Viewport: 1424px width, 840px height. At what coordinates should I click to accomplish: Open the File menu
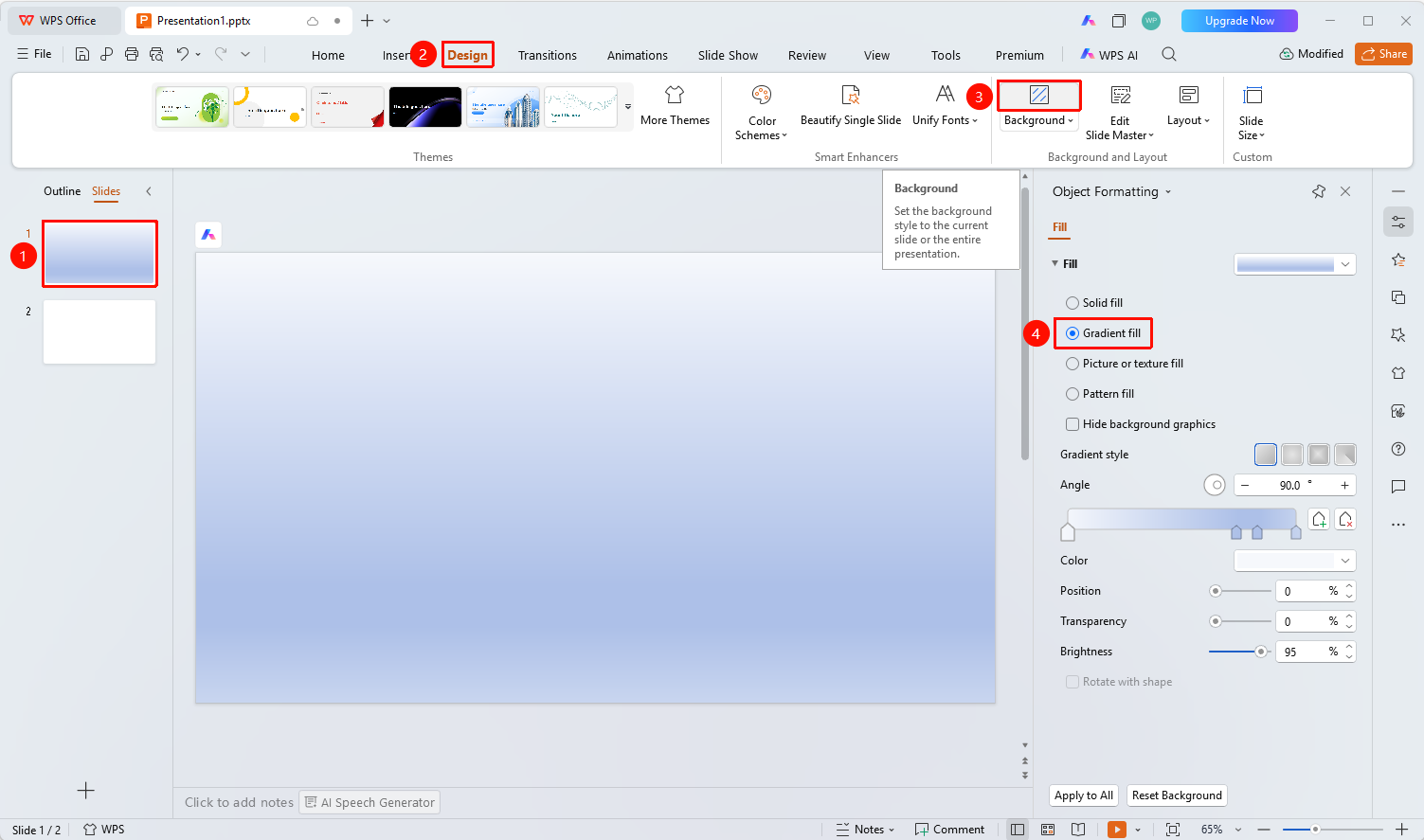point(34,54)
